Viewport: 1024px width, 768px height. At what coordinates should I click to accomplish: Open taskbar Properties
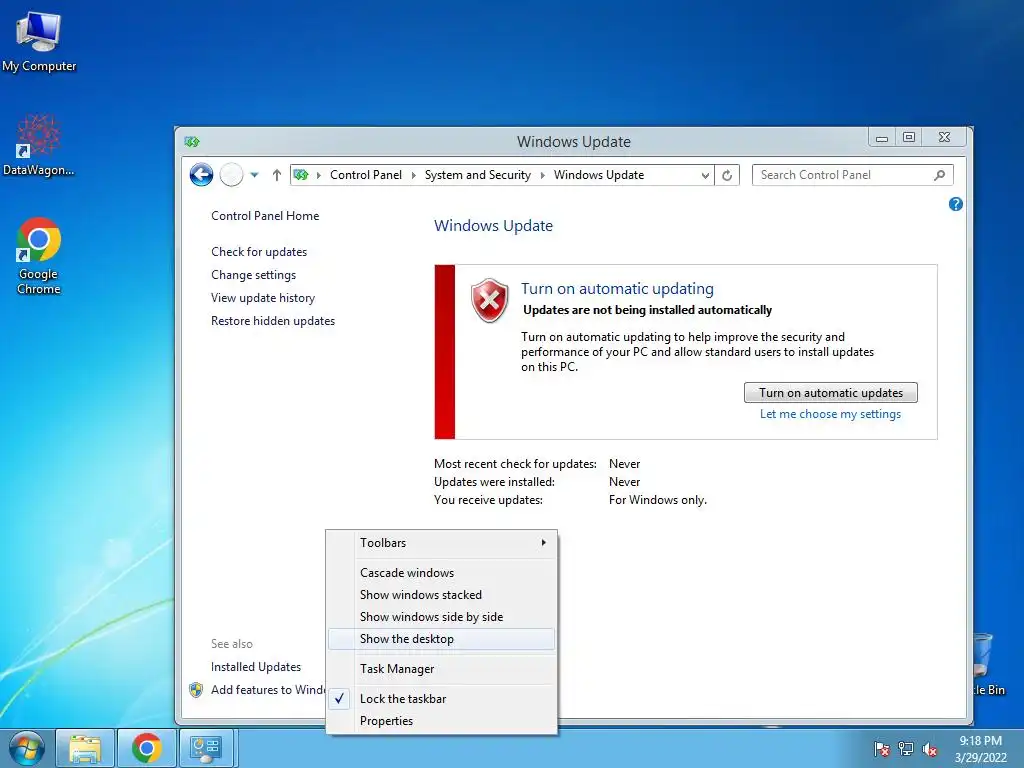tap(442, 721)
